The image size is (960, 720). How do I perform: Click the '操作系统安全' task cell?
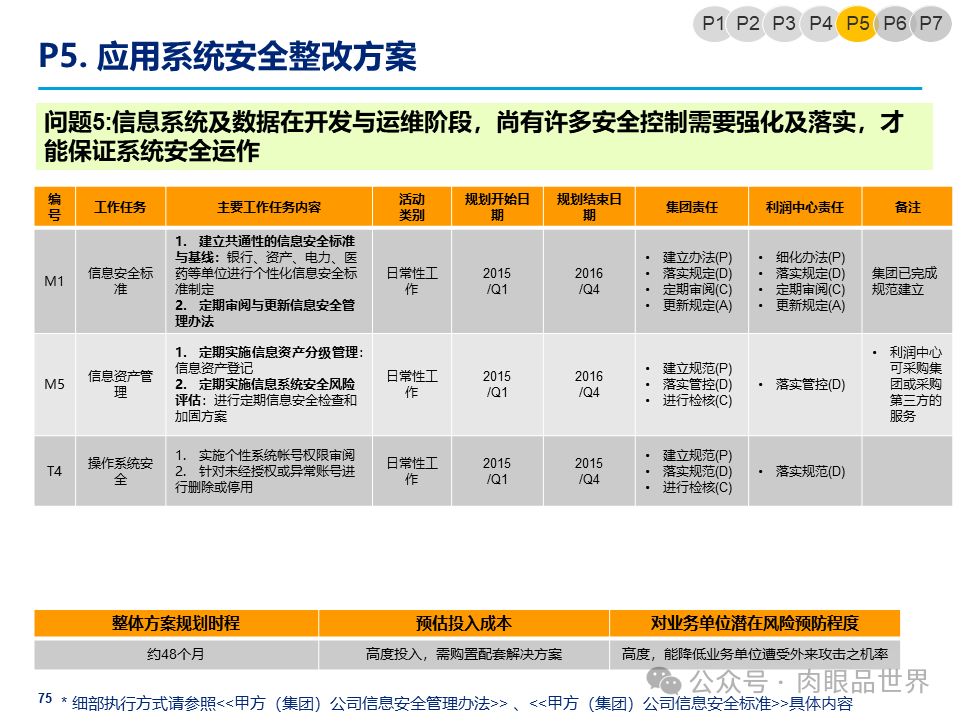(x=120, y=471)
